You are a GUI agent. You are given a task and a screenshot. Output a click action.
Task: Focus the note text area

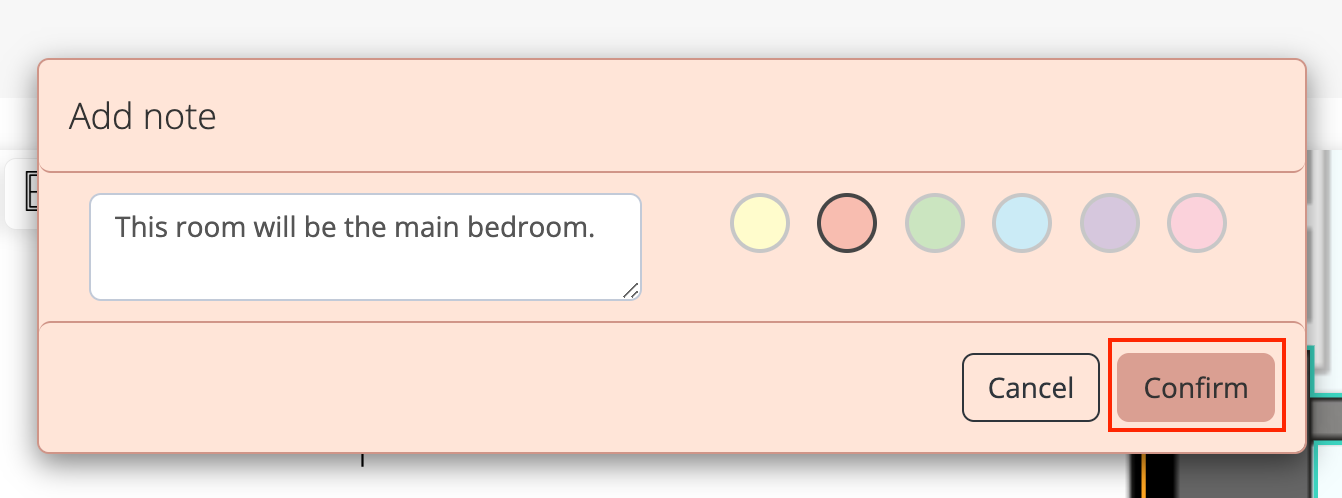tap(365, 247)
